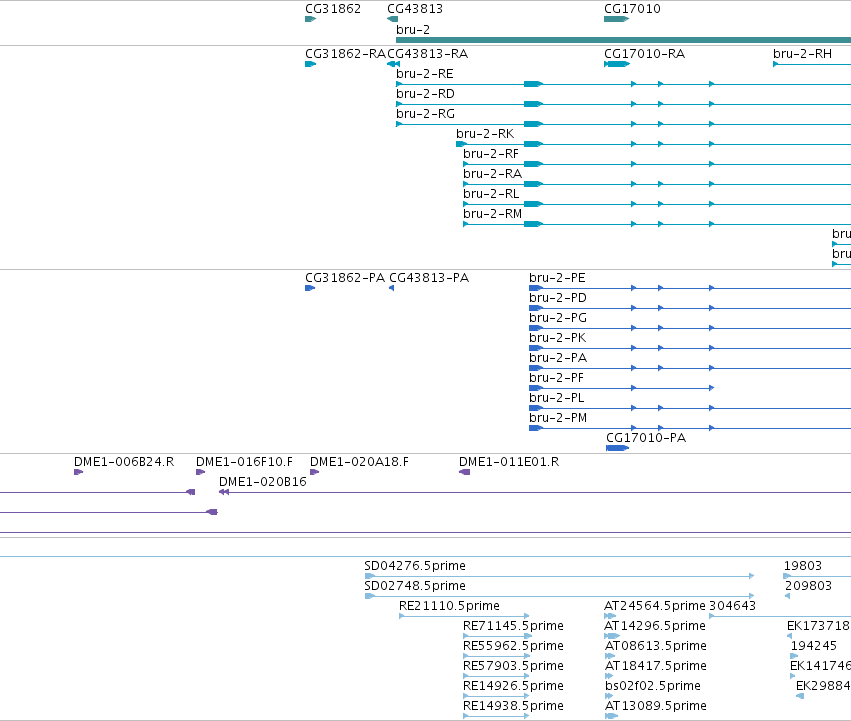Click the CG31862-RA transcript label
851x721 pixels.
pyautogui.click(x=345, y=54)
